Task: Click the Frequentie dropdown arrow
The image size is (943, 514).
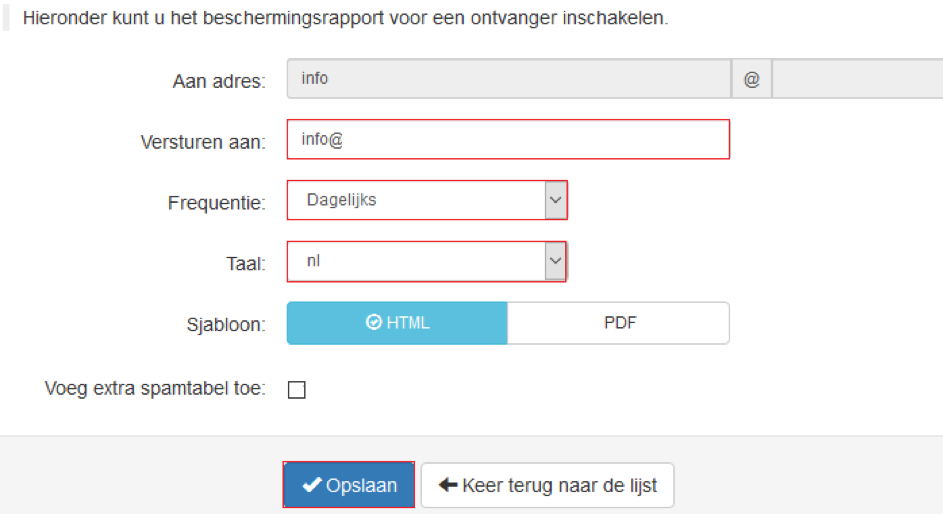Action: [555, 200]
